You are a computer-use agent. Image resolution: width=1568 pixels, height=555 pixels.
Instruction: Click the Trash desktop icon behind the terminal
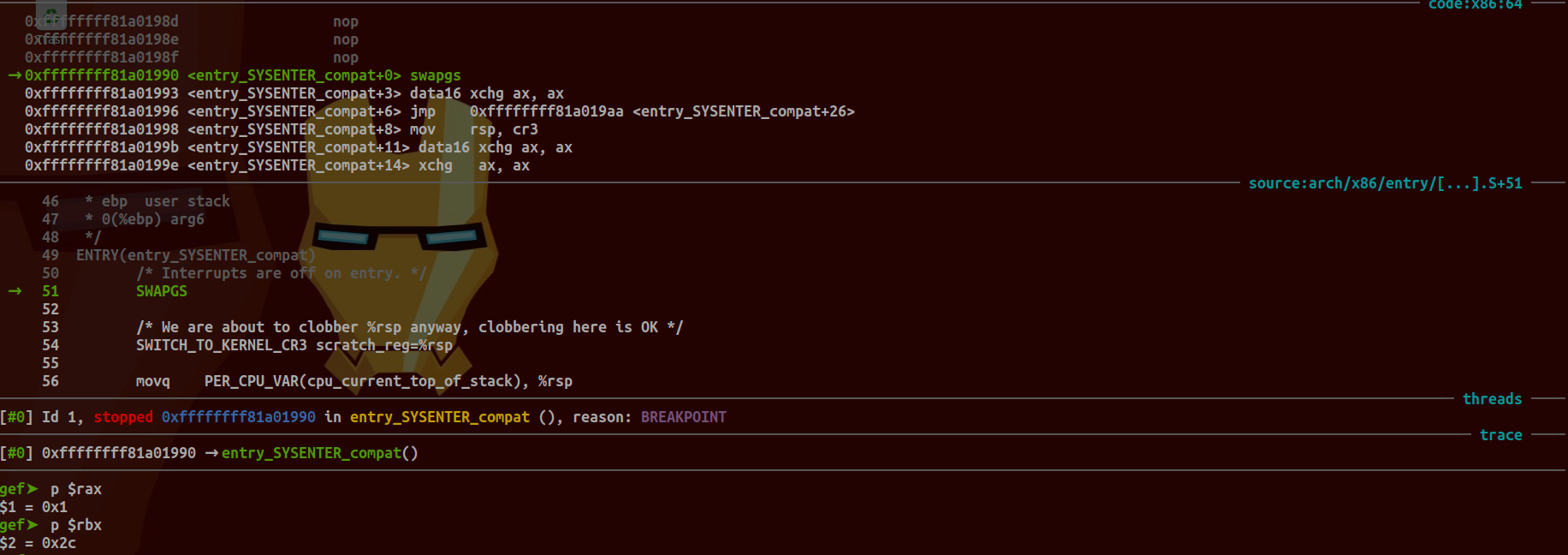click(x=51, y=15)
